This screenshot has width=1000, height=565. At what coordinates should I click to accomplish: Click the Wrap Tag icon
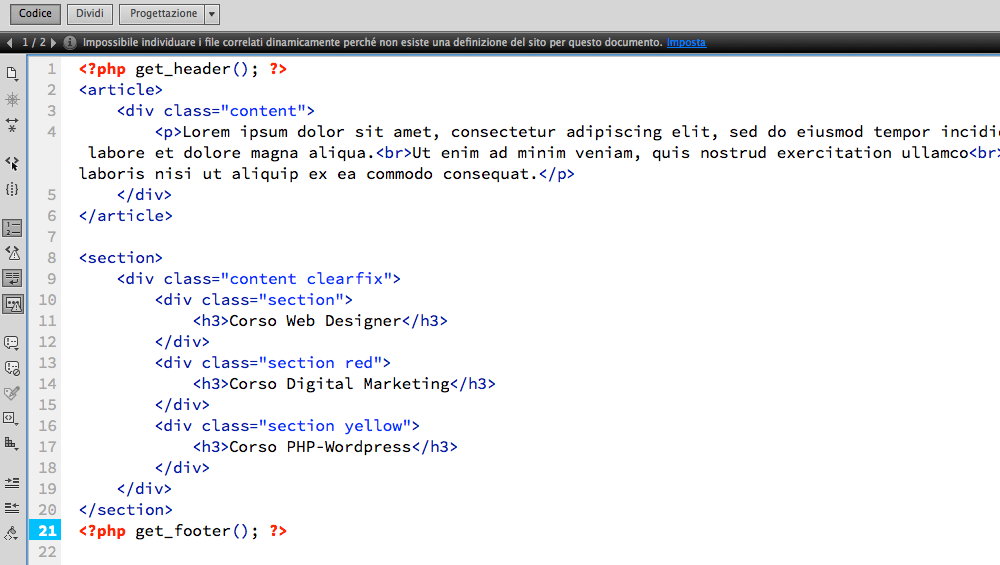[x=12, y=393]
